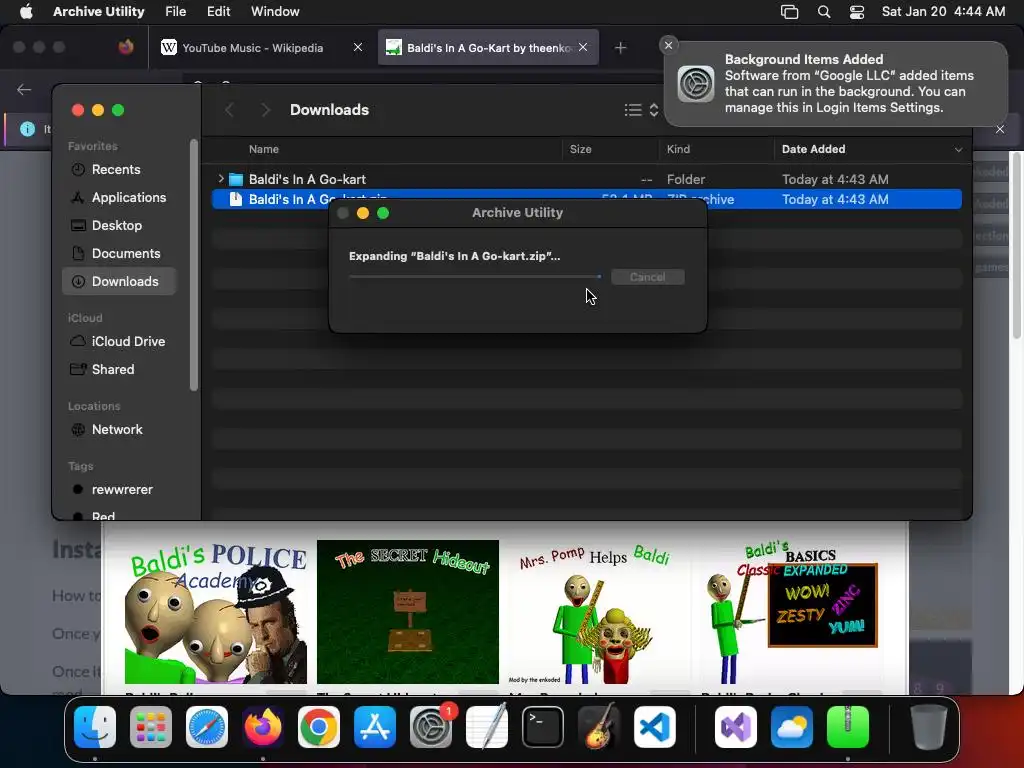This screenshot has width=1024, height=768.
Task: Open iCloud Drive in sidebar
Action: [128, 342]
